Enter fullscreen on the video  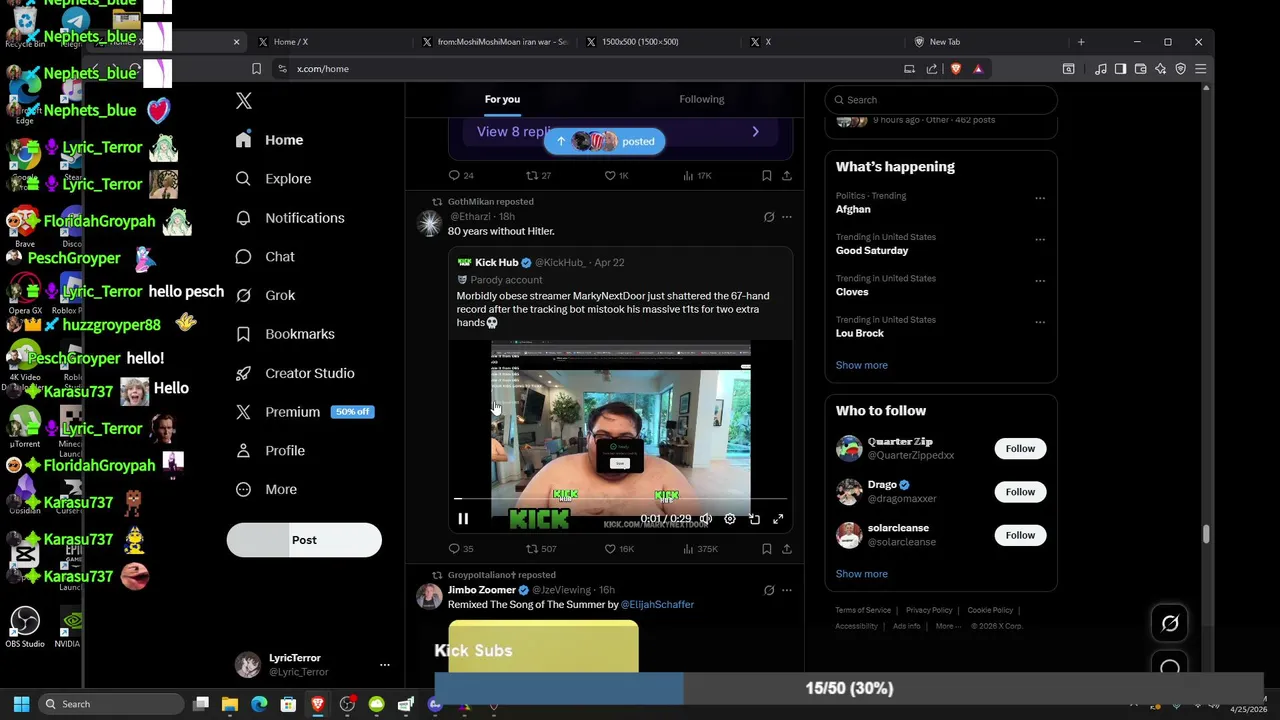(778, 519)
